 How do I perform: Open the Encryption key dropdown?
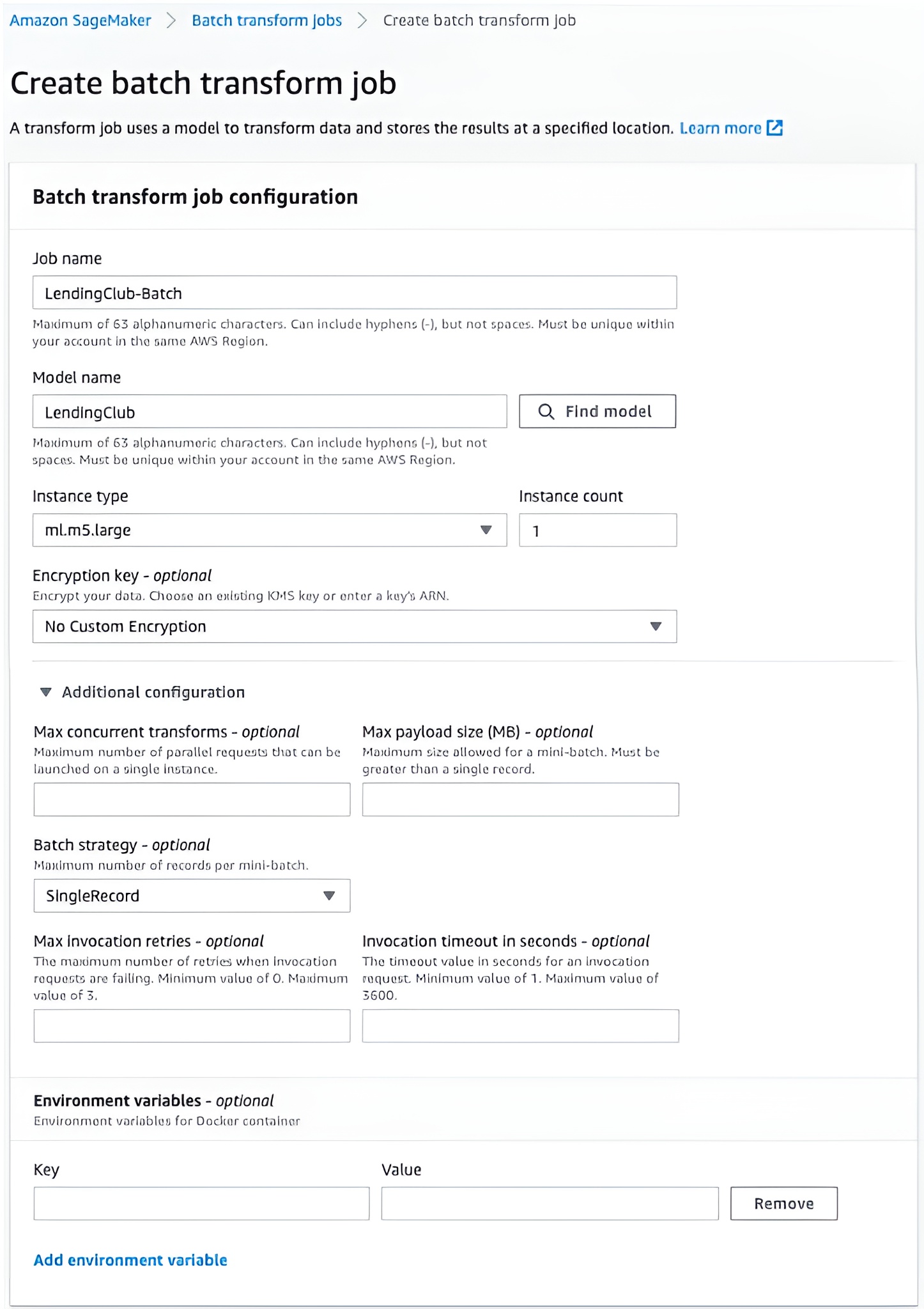[x=354, y=626]
